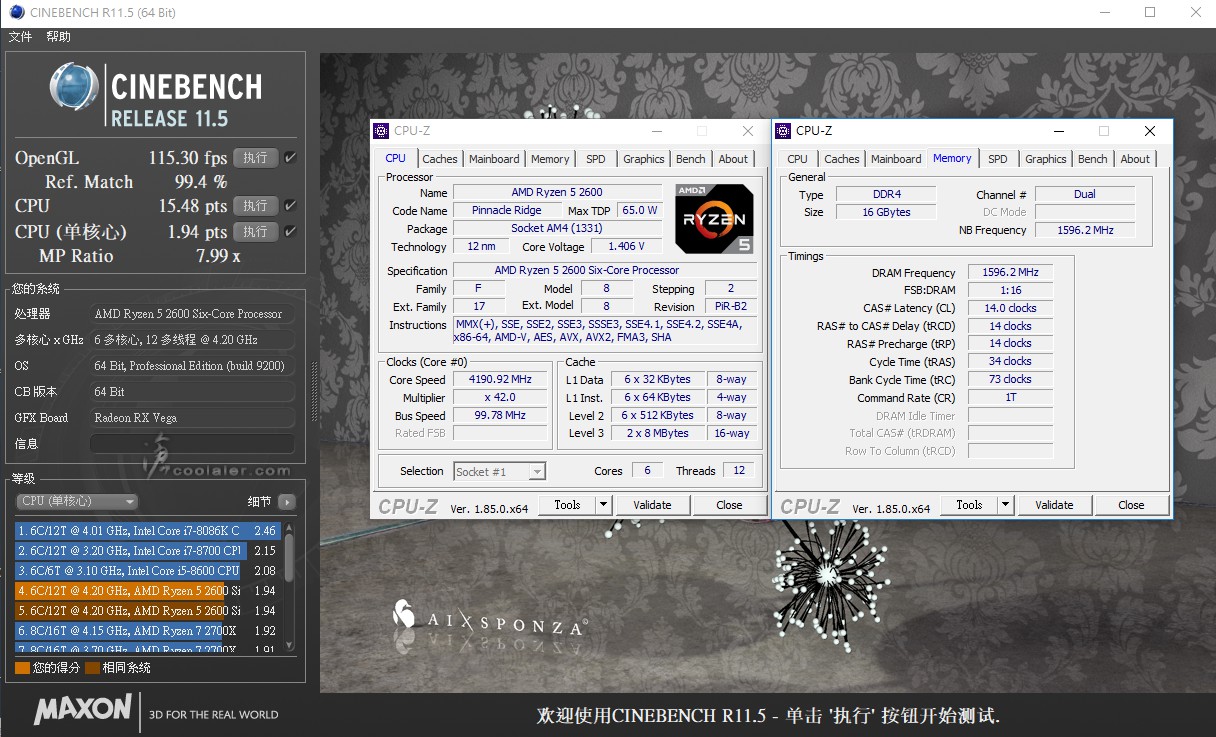The height and width of the screenshot is (737, 1216).
Task: Click the Cinebench logo sphere icon
Action: (75, 87)
